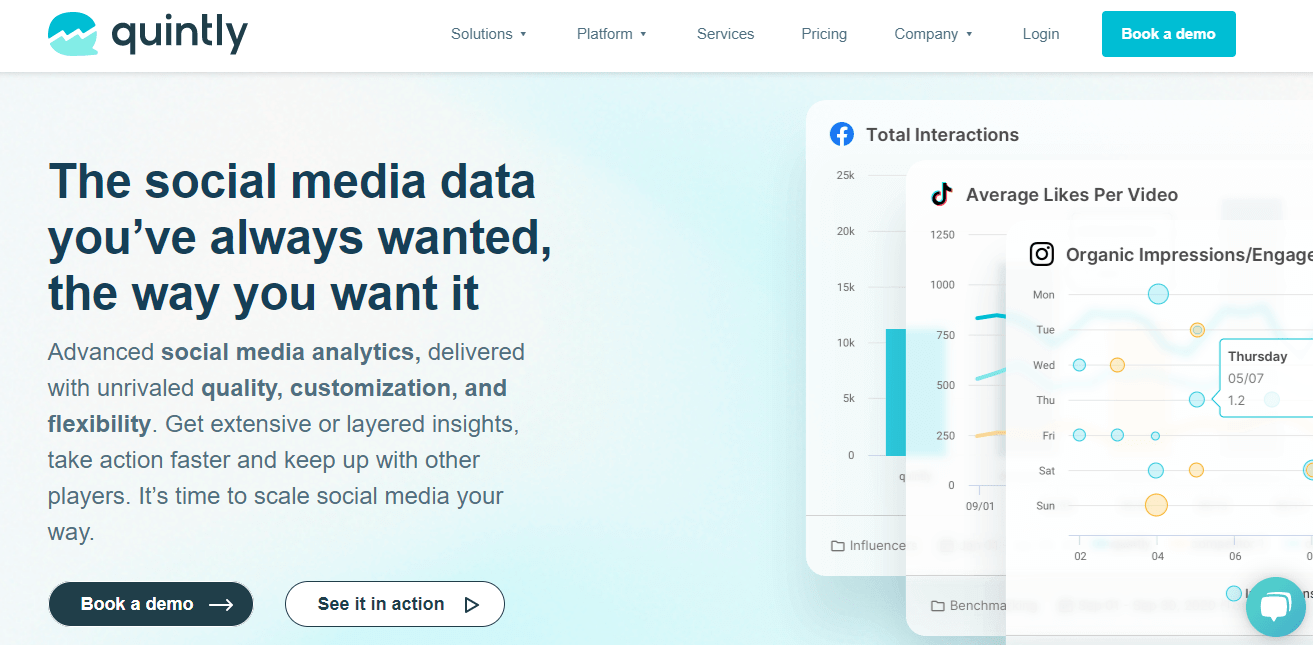Image resolution: width=1313 pixels, height=645 pixels.
Task: Click the Instagram icon beside Organic Impressions
Action: pos(1042,254)
